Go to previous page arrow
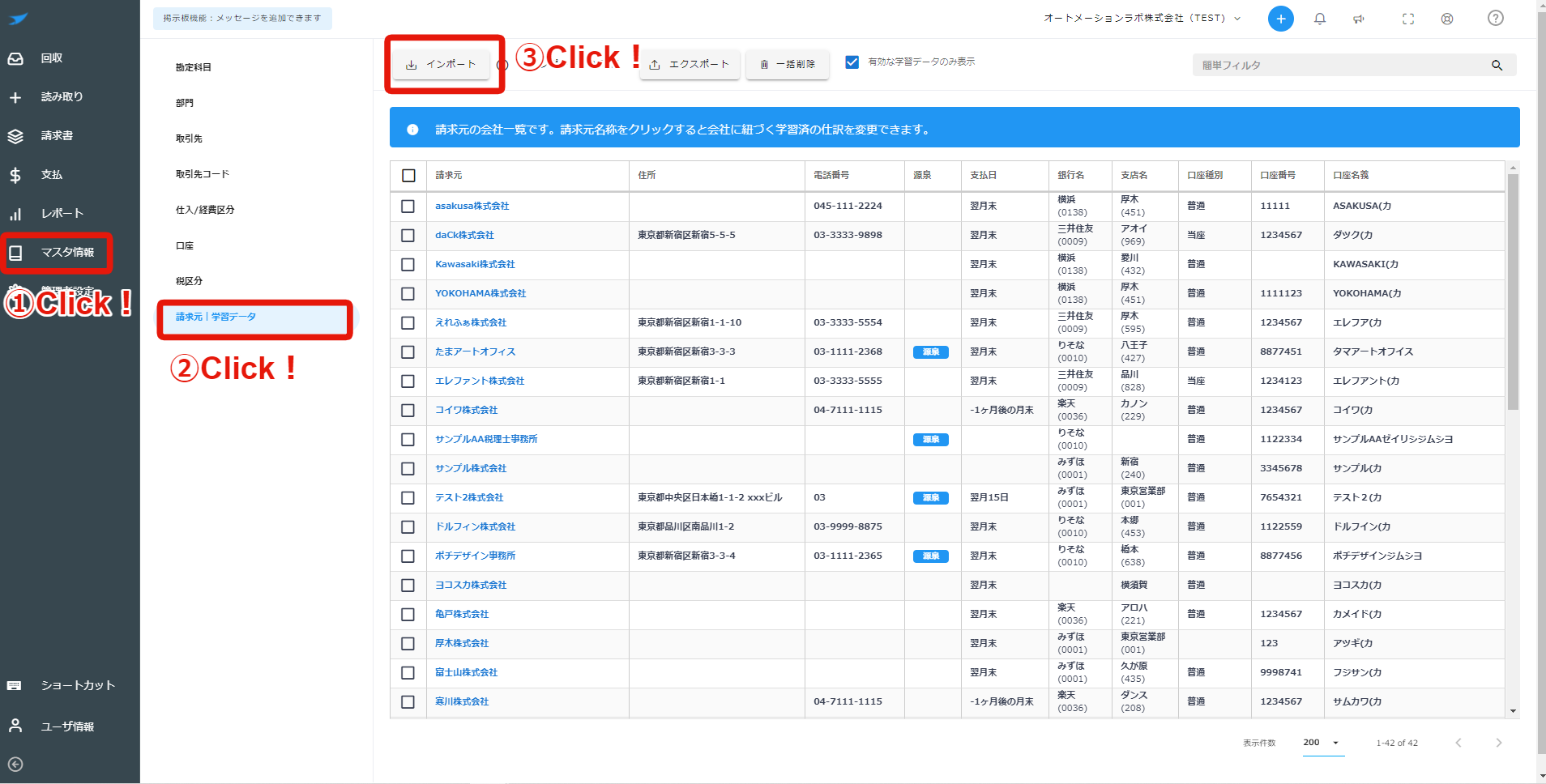 (1458, 743)
